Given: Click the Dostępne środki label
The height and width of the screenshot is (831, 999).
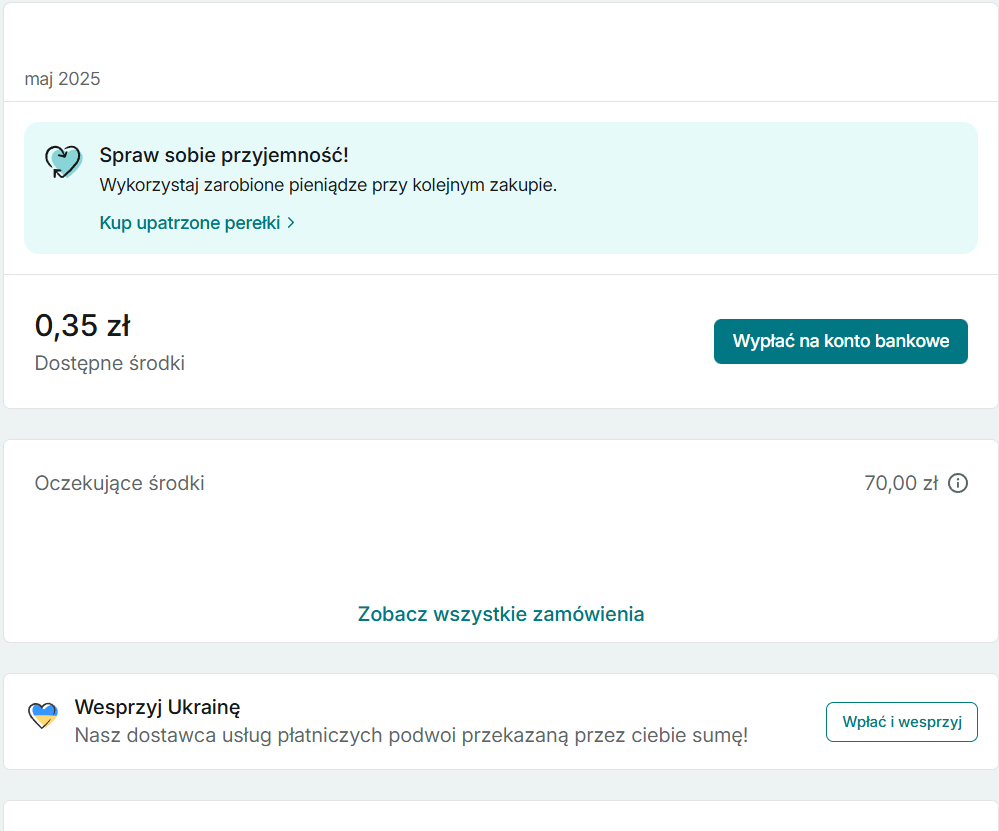Looking at the screenshot, I should pos(109,363).
